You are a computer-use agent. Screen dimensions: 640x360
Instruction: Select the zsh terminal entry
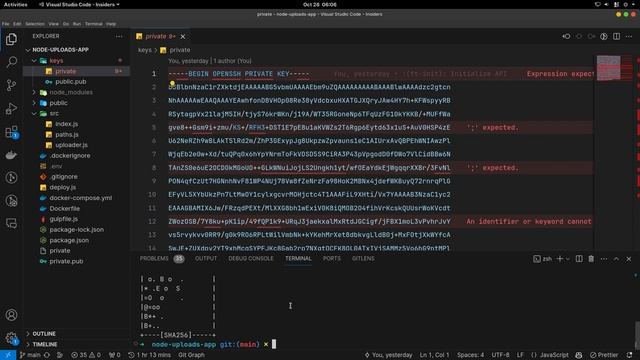point(542,259)
